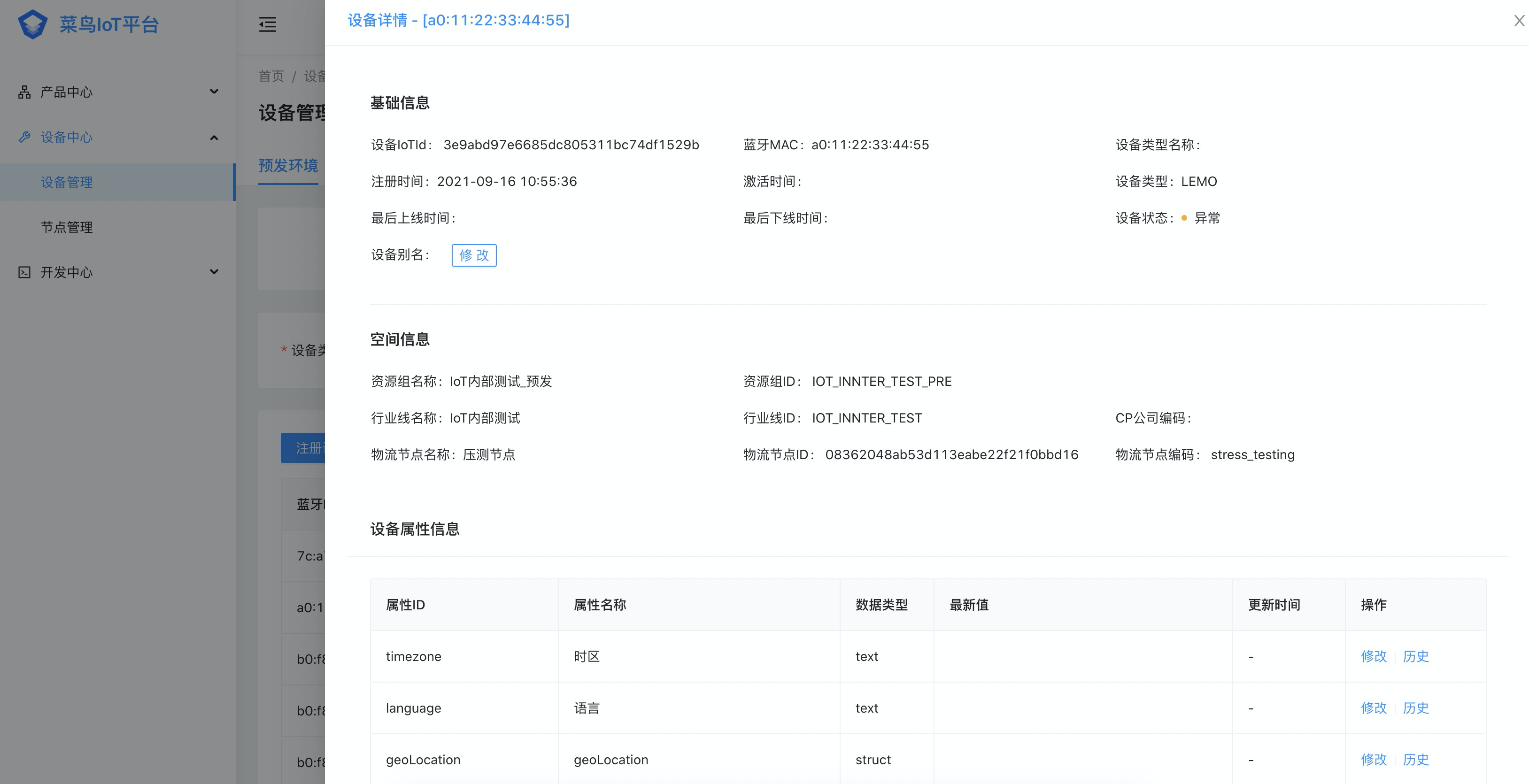This screenshot has width=1529, height=784.
Task: Expand the 产品中心 chevron arrow
Action: tap(214, 92)
